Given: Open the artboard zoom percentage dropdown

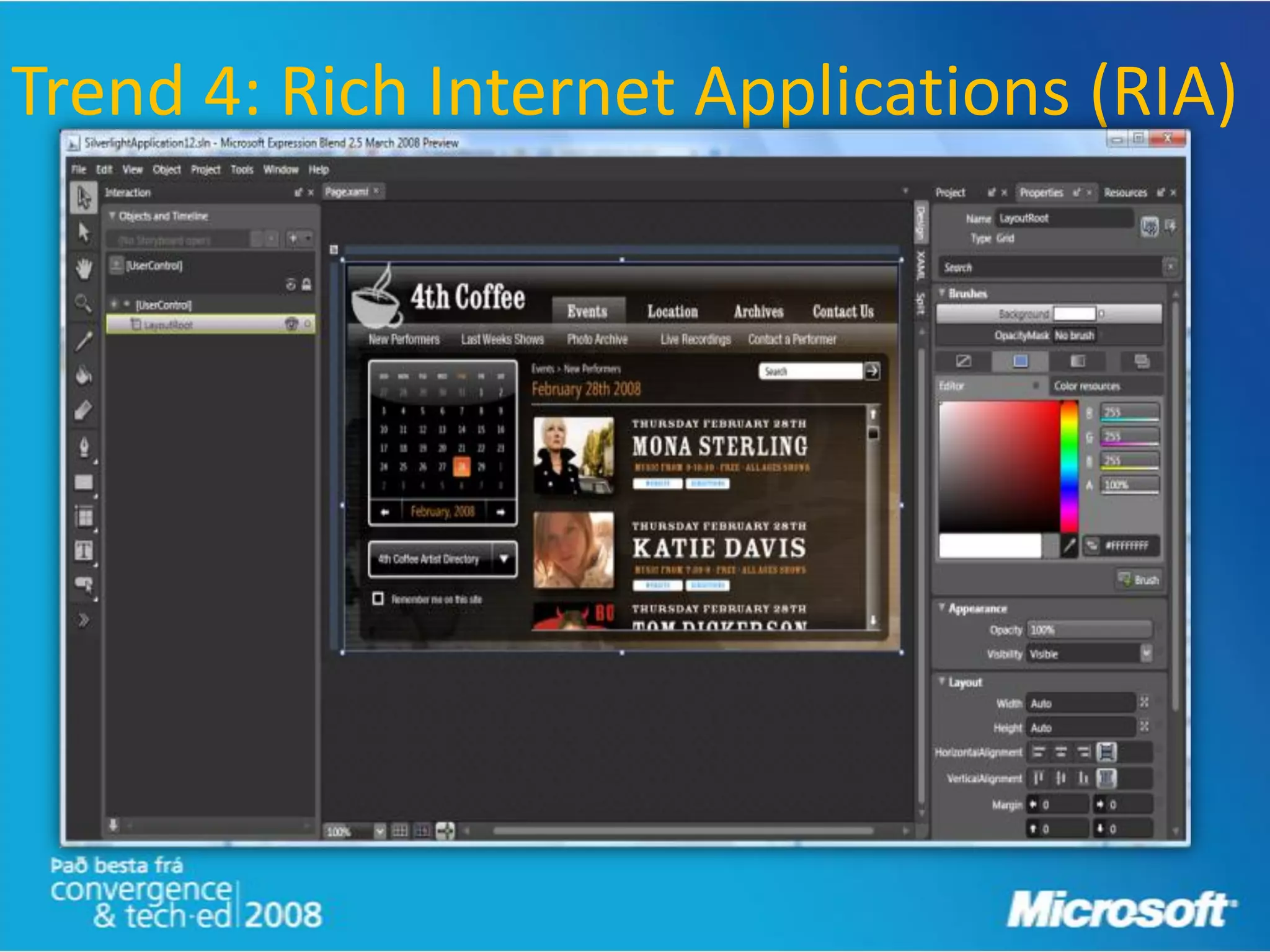Looking at the screenshot, I should click(x=380, y=831).
